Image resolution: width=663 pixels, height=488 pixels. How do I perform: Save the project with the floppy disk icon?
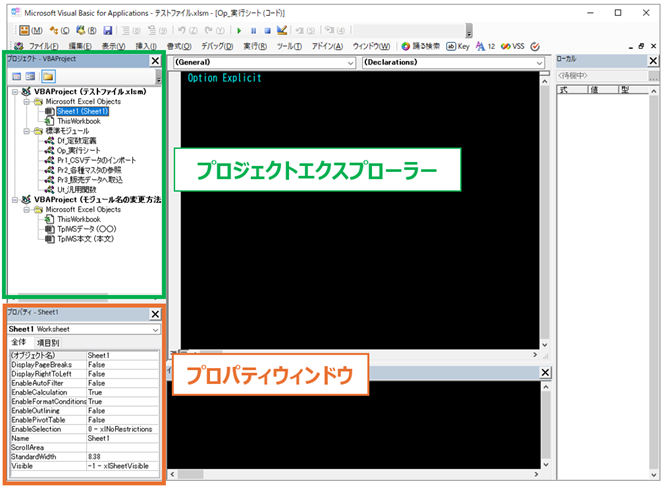click(x=108, y=30)
